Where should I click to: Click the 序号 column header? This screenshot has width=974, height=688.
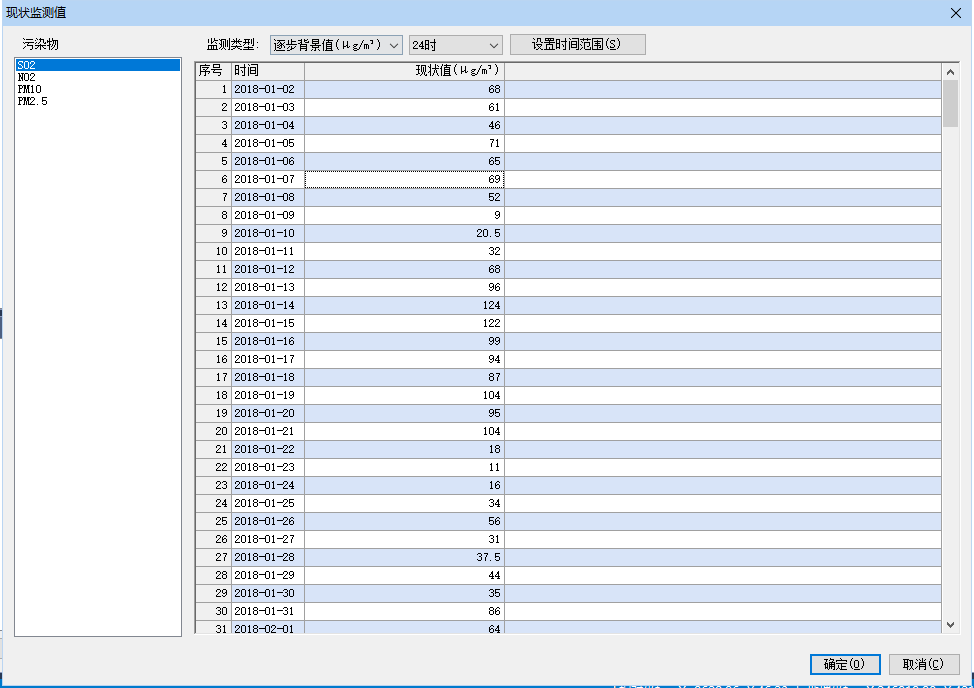click(212, 71)
